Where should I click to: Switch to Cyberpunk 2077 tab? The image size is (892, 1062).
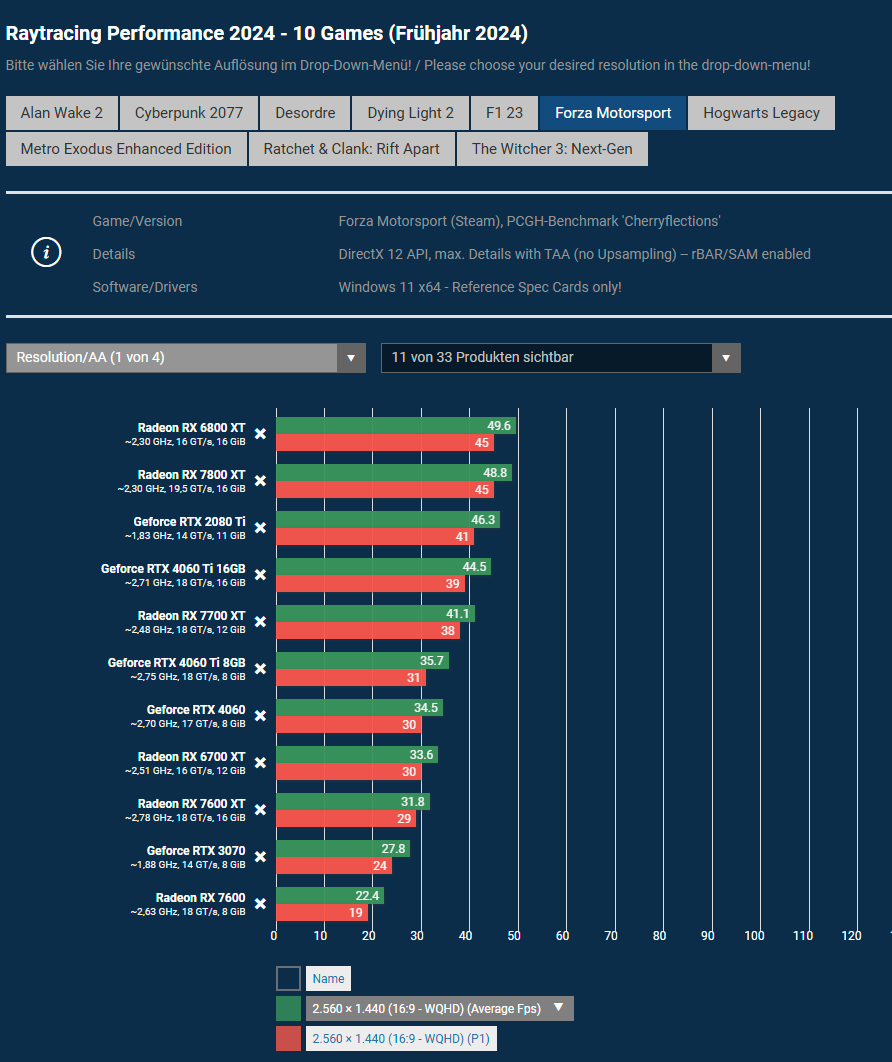(x=189, y=112)
